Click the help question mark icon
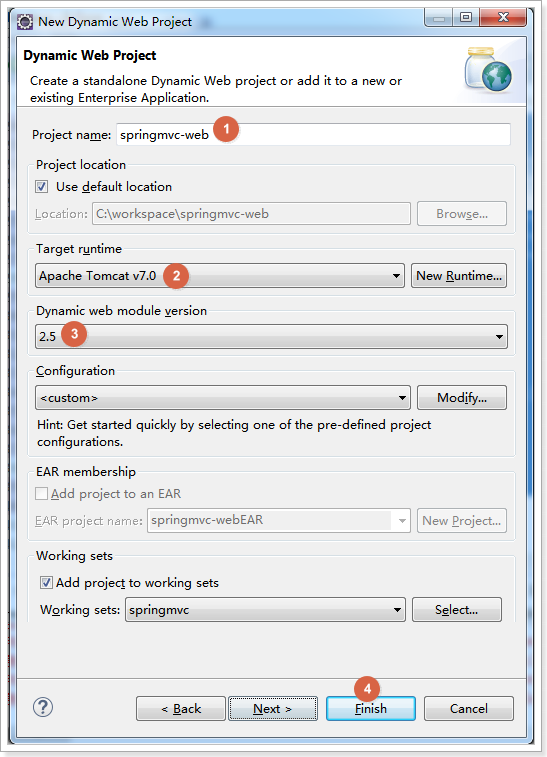Viewport: 547px width, 757px height. (43, 708)
